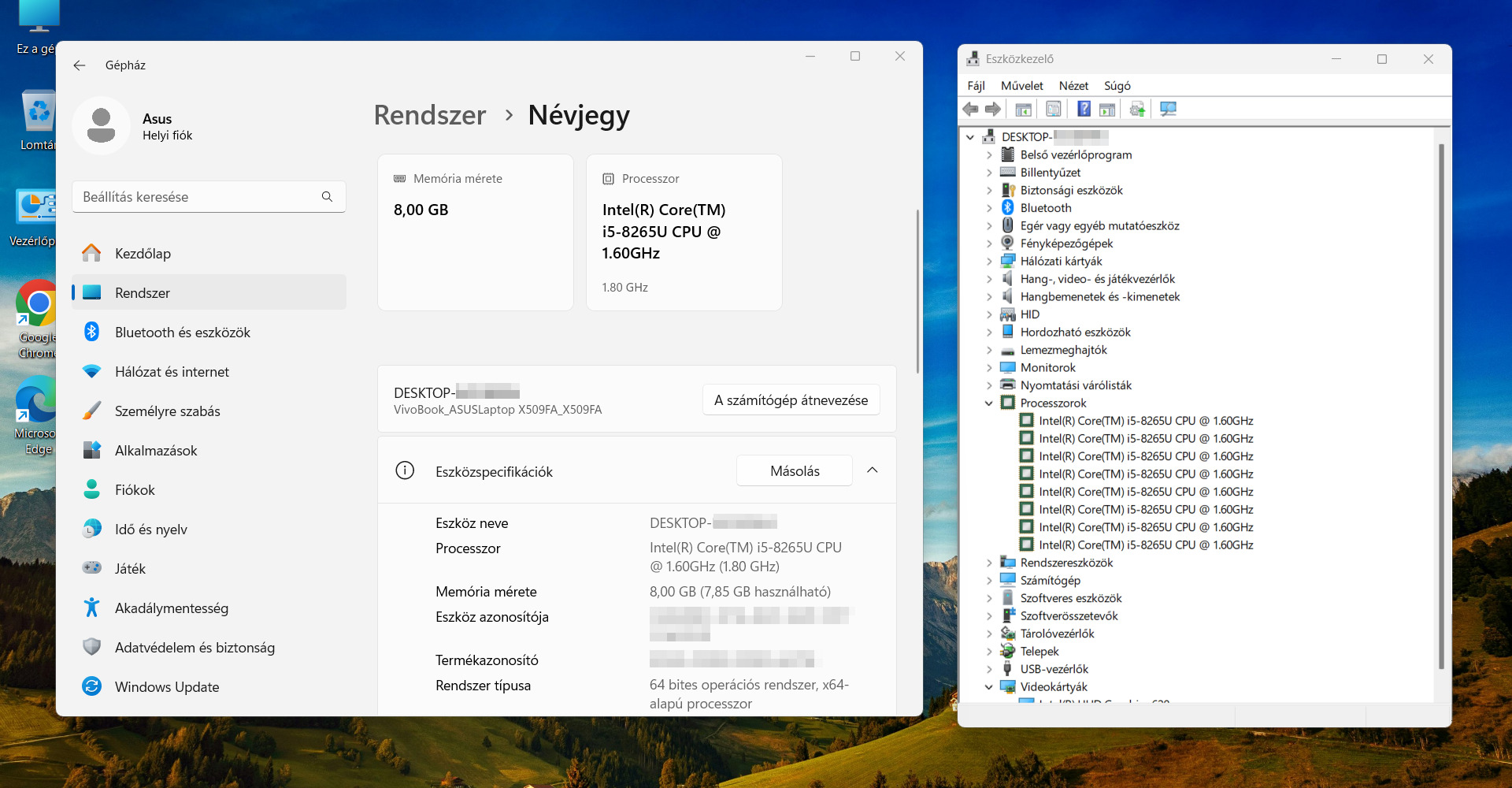The height and width of the screenshot is (788, 1512).
Task: Toggle the console tree pane icon
Action: tap(1024, 110)
